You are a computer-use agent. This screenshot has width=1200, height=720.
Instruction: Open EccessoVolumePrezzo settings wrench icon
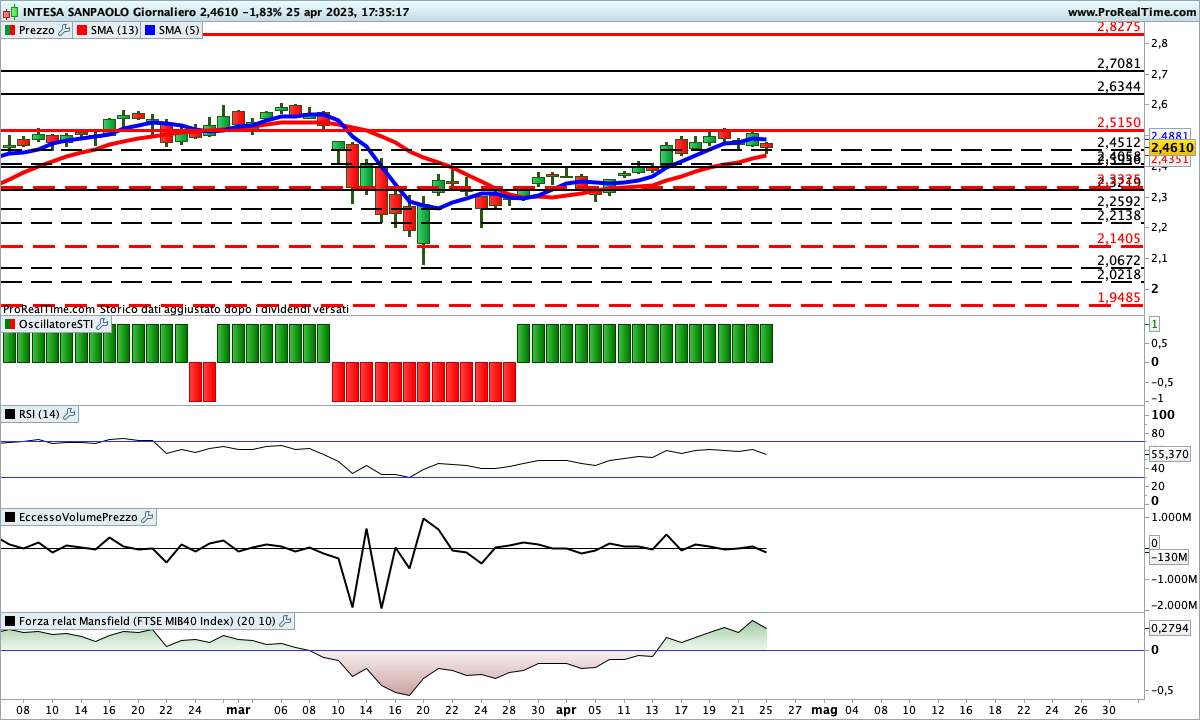(x=148, y=517)
